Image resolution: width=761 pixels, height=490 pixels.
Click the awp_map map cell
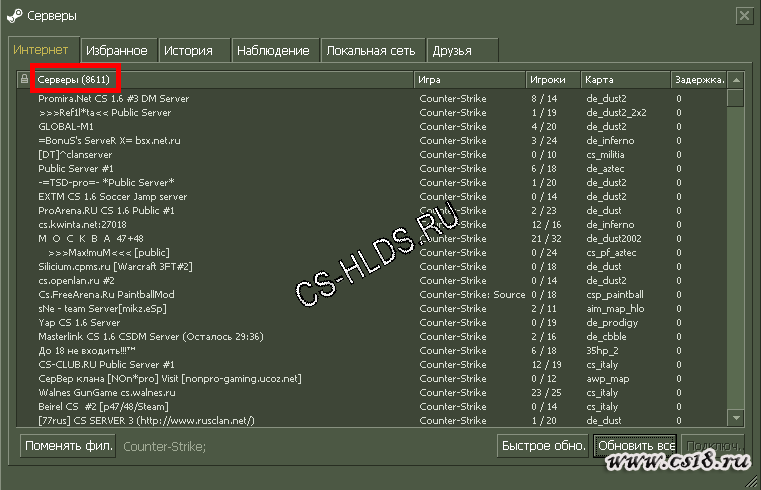pos(608,379)
